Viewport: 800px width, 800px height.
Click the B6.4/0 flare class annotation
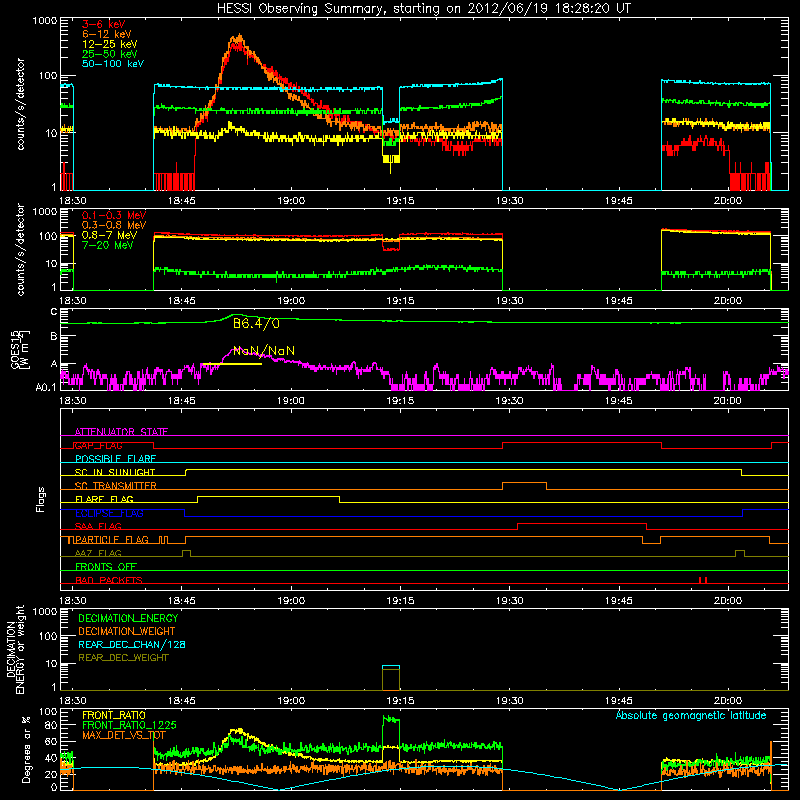256,323
